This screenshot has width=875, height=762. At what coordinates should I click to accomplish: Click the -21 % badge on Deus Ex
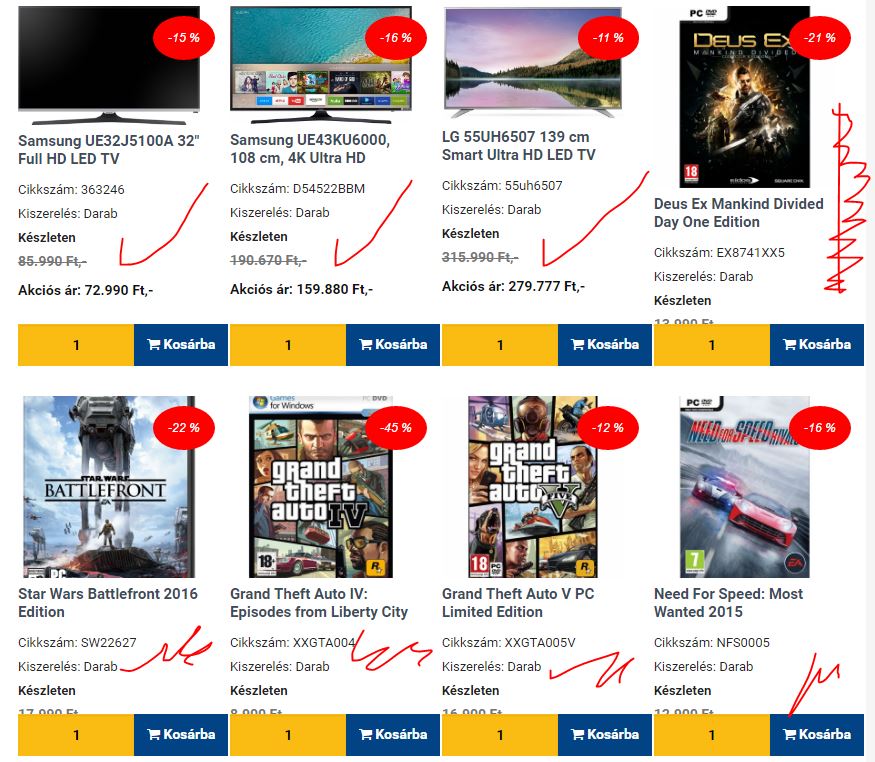[x=820, y=38]
